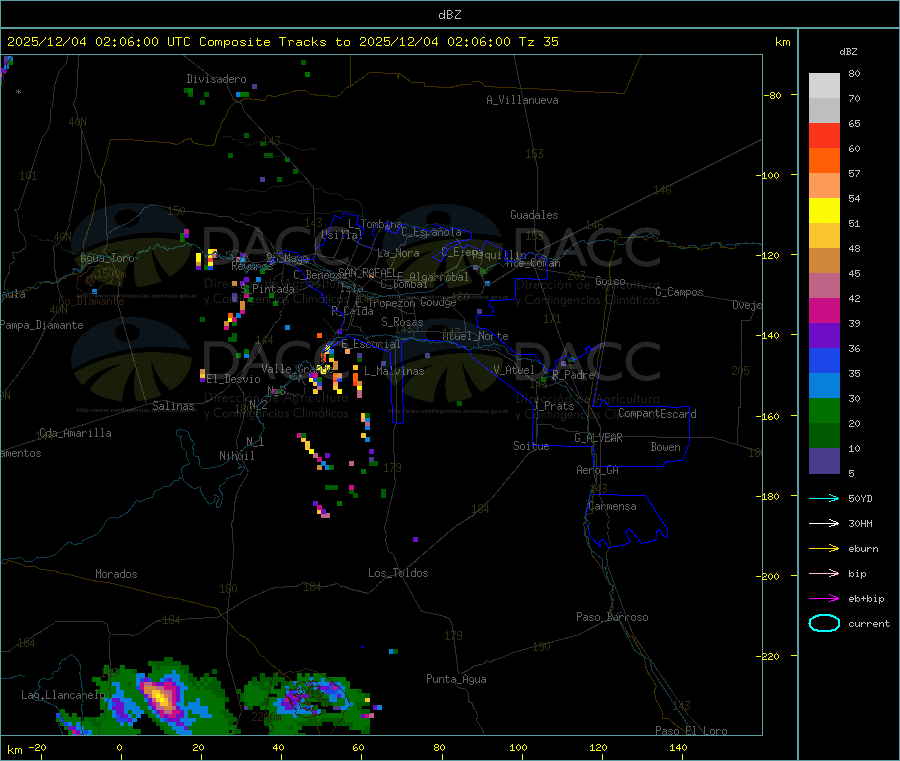The width and height of the screenshot is (900, 761).
Task: Click the 'G_ALVEAR' map label
Action: (x=598, y=438)
